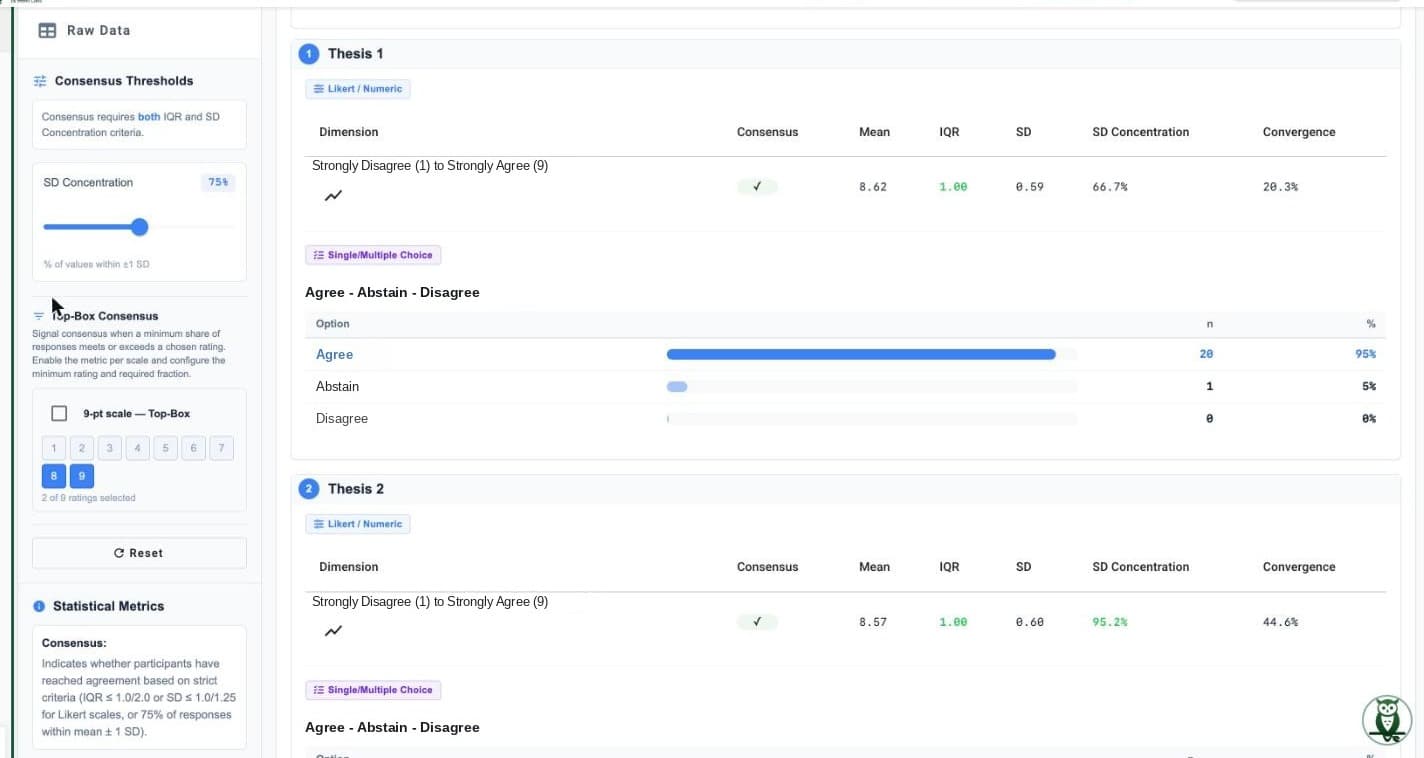This screenshot has width=1424, height=758.
Task: Click the SD Concentration value 95.2%
Action: 1110,622
